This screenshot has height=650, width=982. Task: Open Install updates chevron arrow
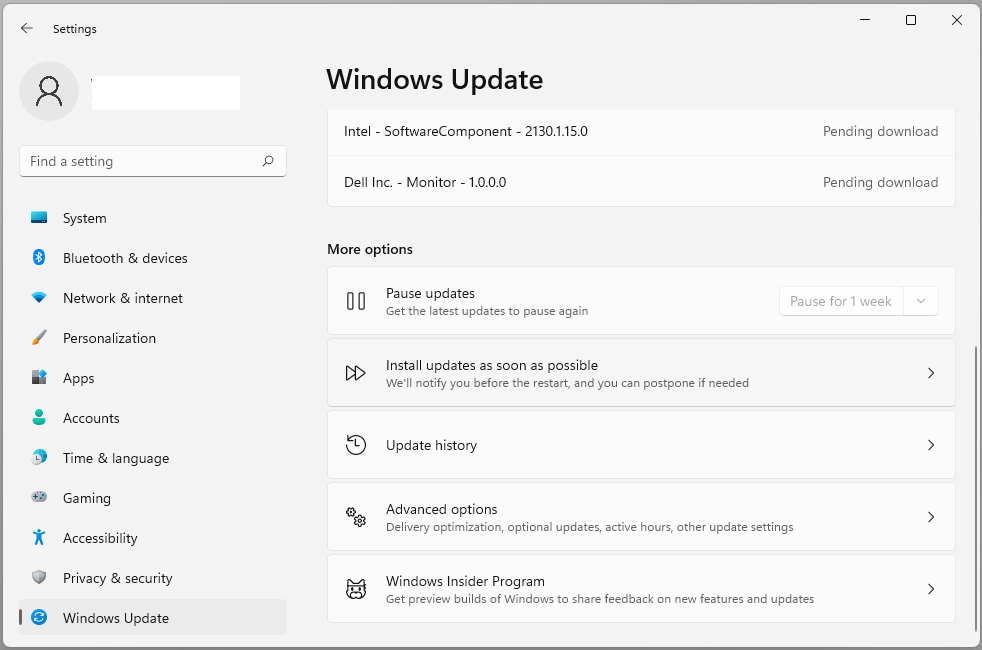[x=931, y=373]
